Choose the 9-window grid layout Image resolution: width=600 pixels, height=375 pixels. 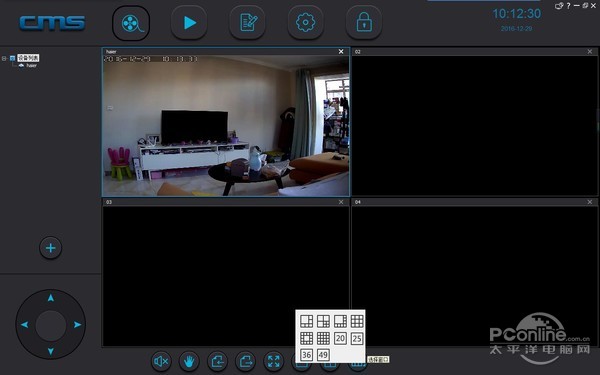click(x=357, y=321)
